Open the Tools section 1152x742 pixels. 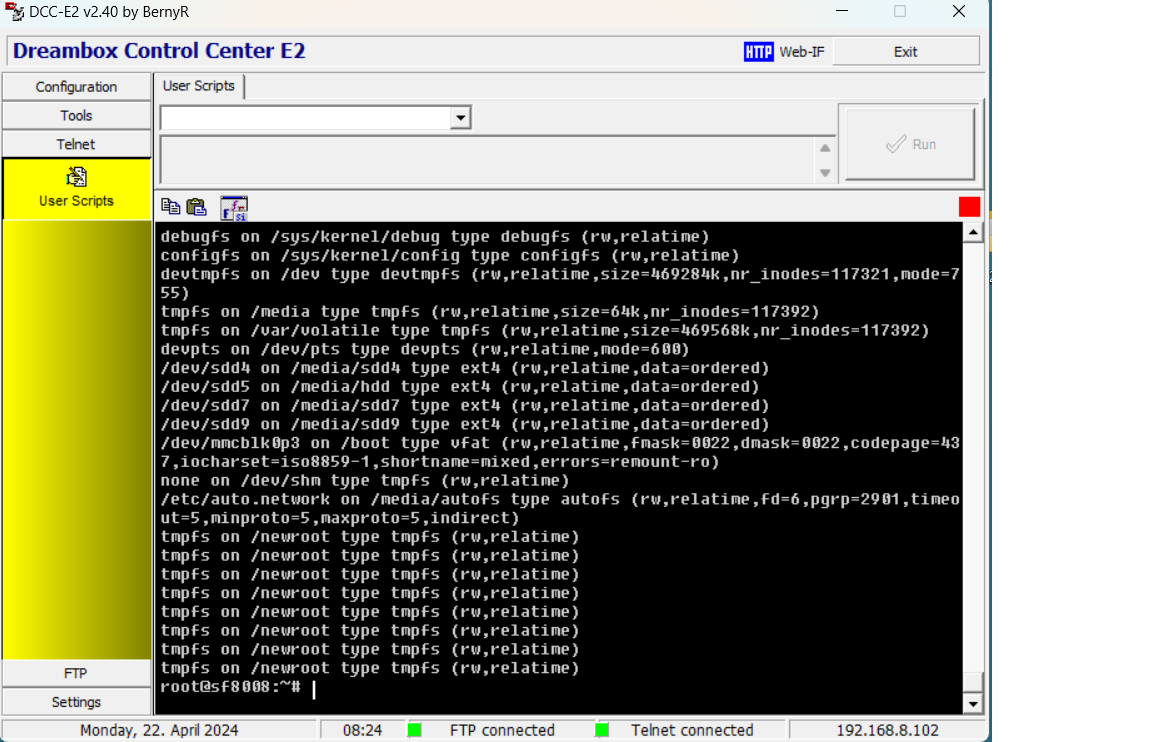pyautogui.click(x=76, y=115)
